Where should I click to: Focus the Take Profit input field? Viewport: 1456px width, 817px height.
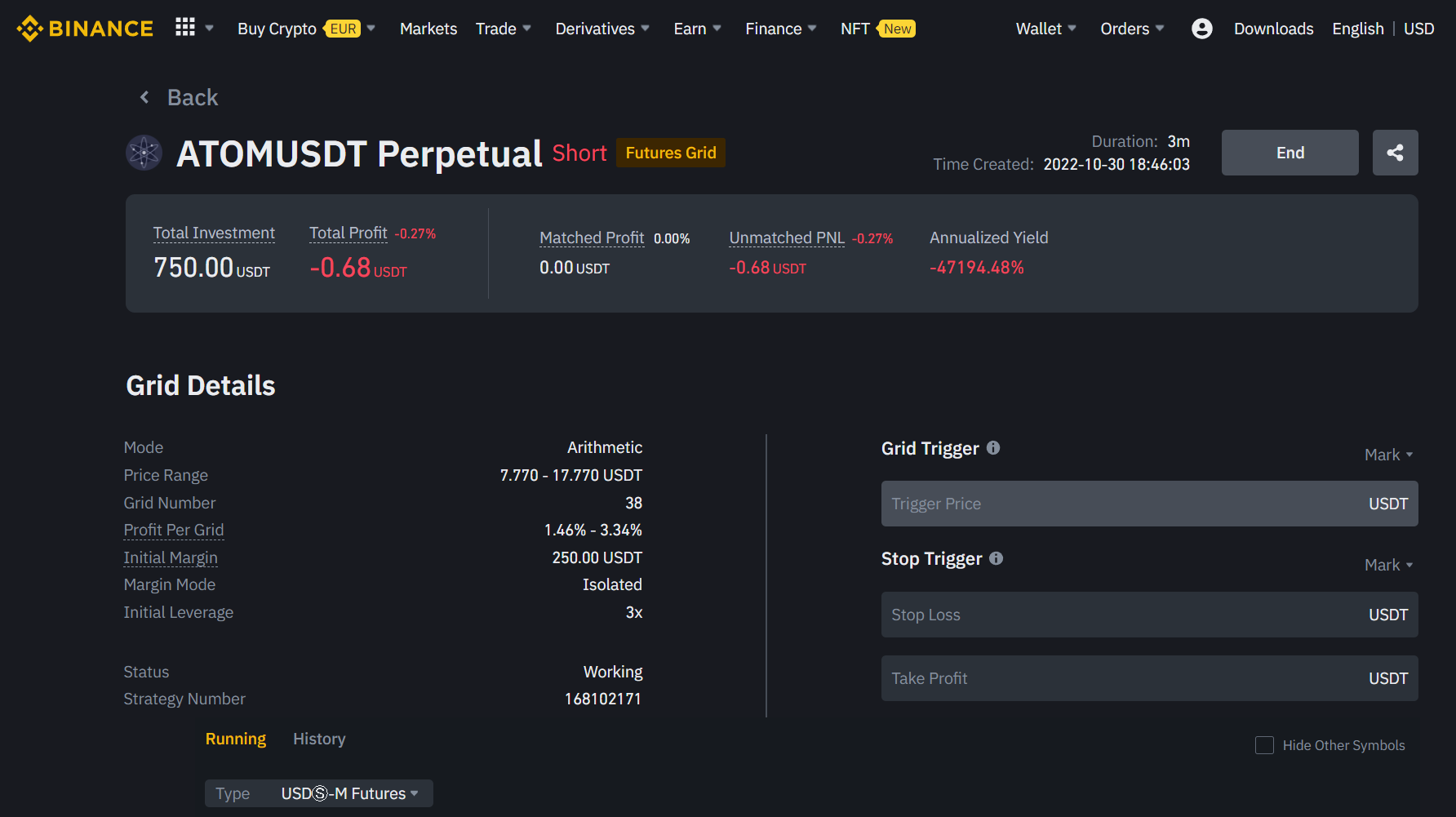[x=1150, y=678]
